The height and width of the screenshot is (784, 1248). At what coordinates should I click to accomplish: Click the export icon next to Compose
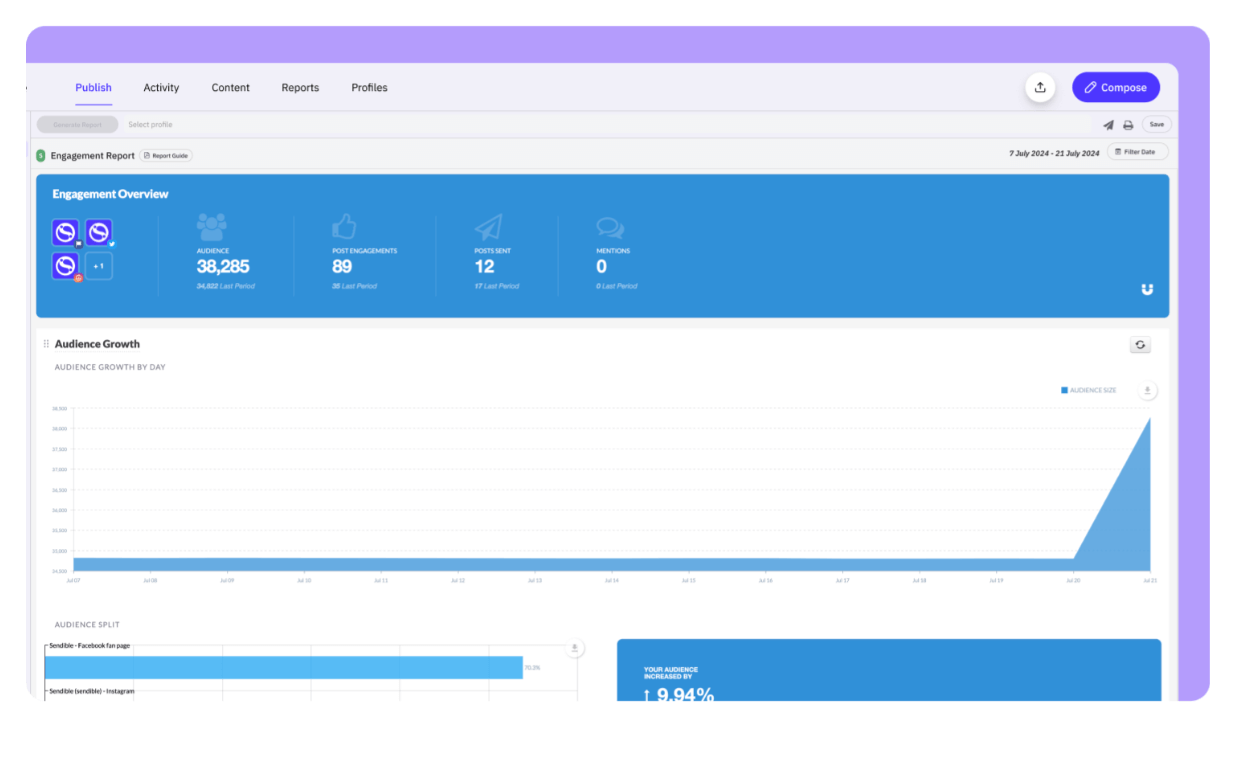click(x=1040, y=87)
